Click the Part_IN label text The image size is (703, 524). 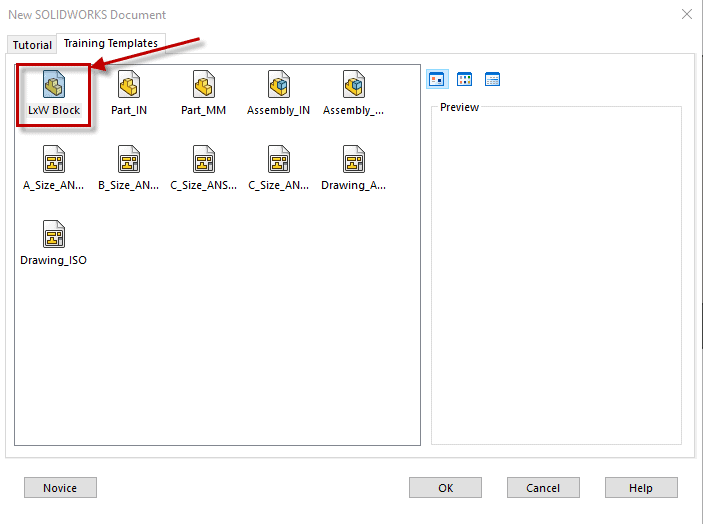coord(129,110)
